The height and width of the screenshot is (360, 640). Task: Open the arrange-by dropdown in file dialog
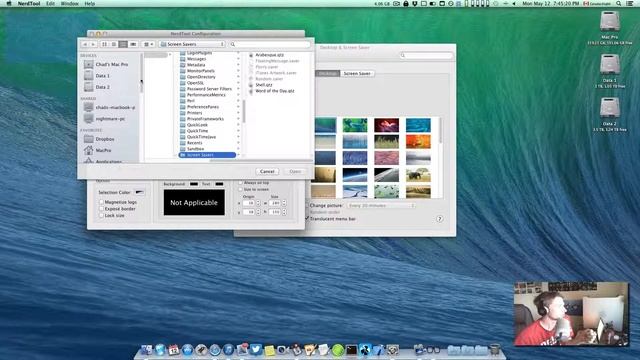(x=149, y=44)
